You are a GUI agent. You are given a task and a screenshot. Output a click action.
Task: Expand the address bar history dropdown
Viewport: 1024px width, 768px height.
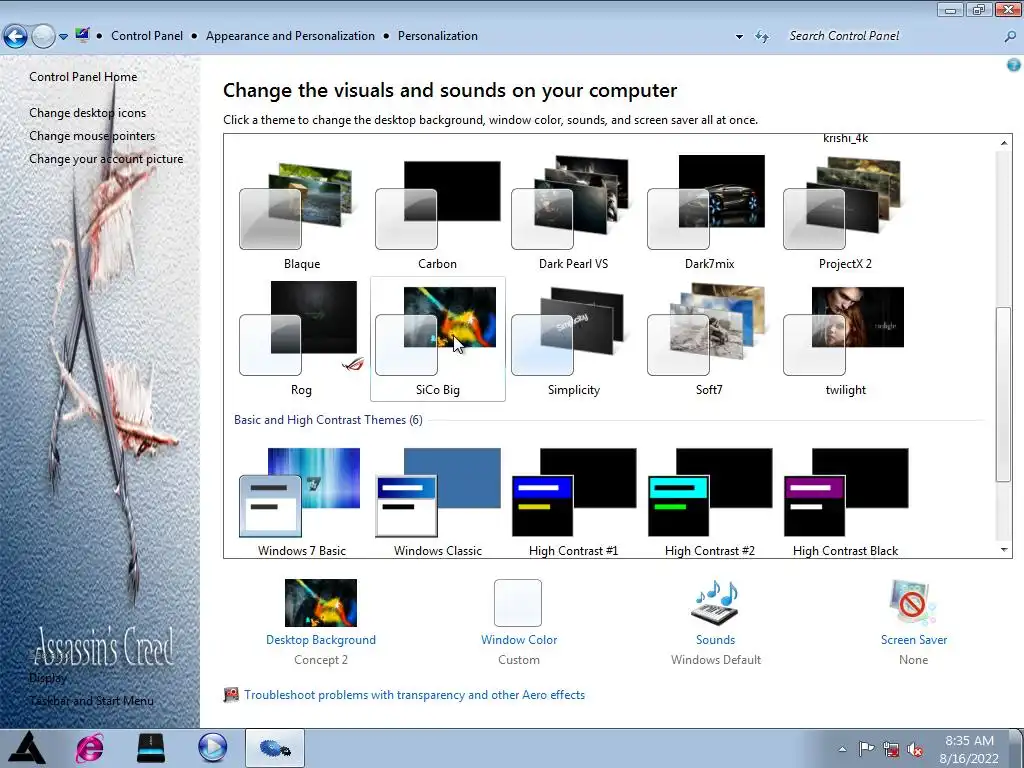click(739, 37)
